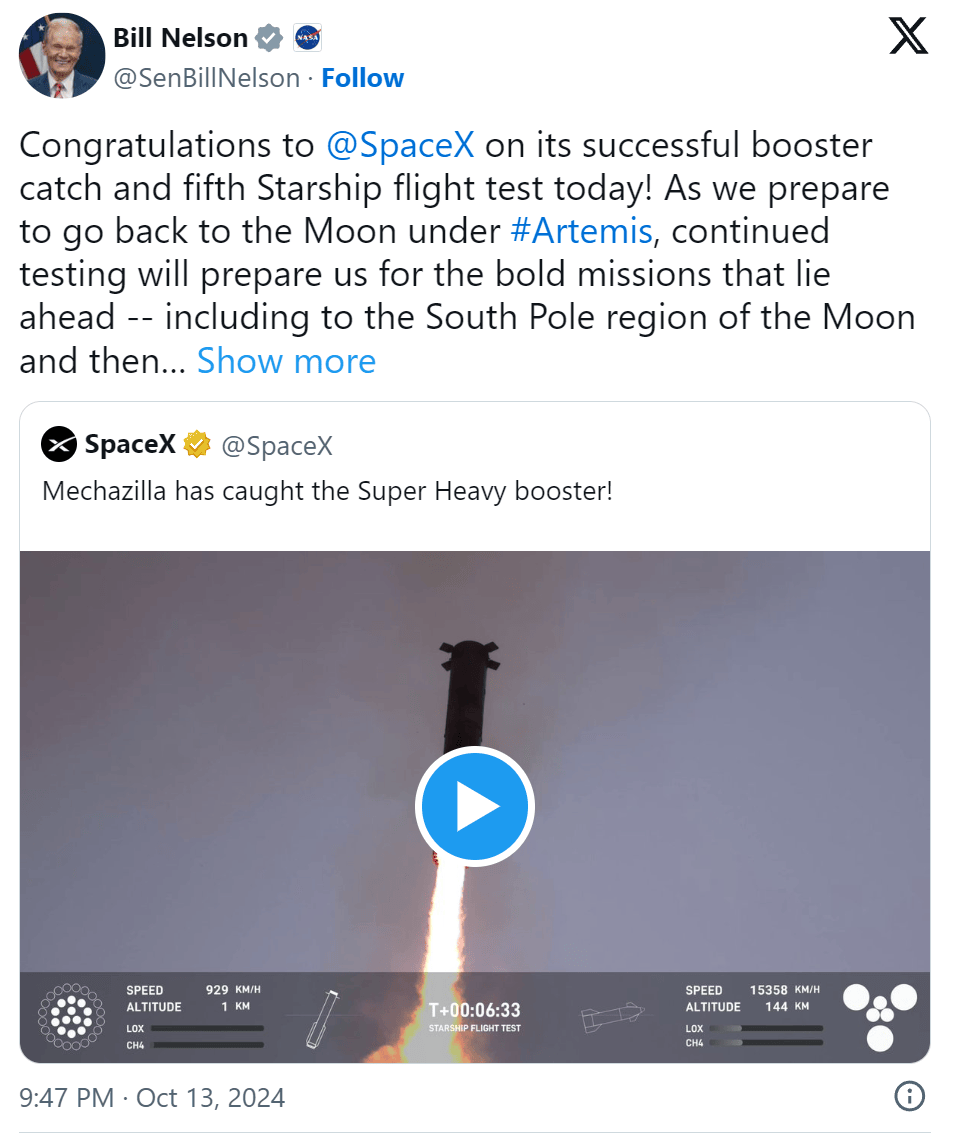Click the T+00:06:33 mission timer
955x1135 pixels.
pyautogui.click(x=474, y=1010)
